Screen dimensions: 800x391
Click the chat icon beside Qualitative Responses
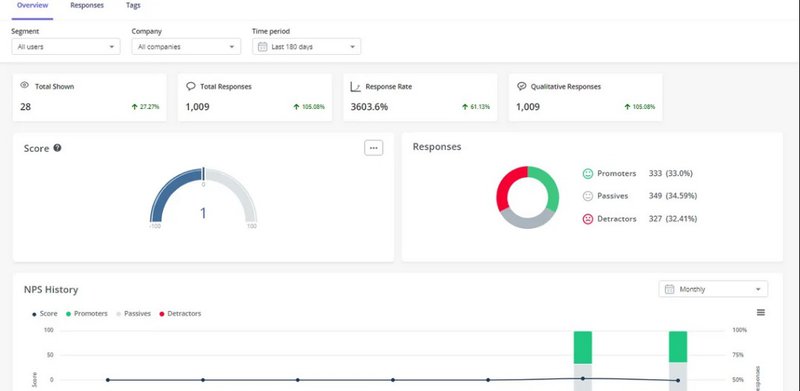point(521,86)
